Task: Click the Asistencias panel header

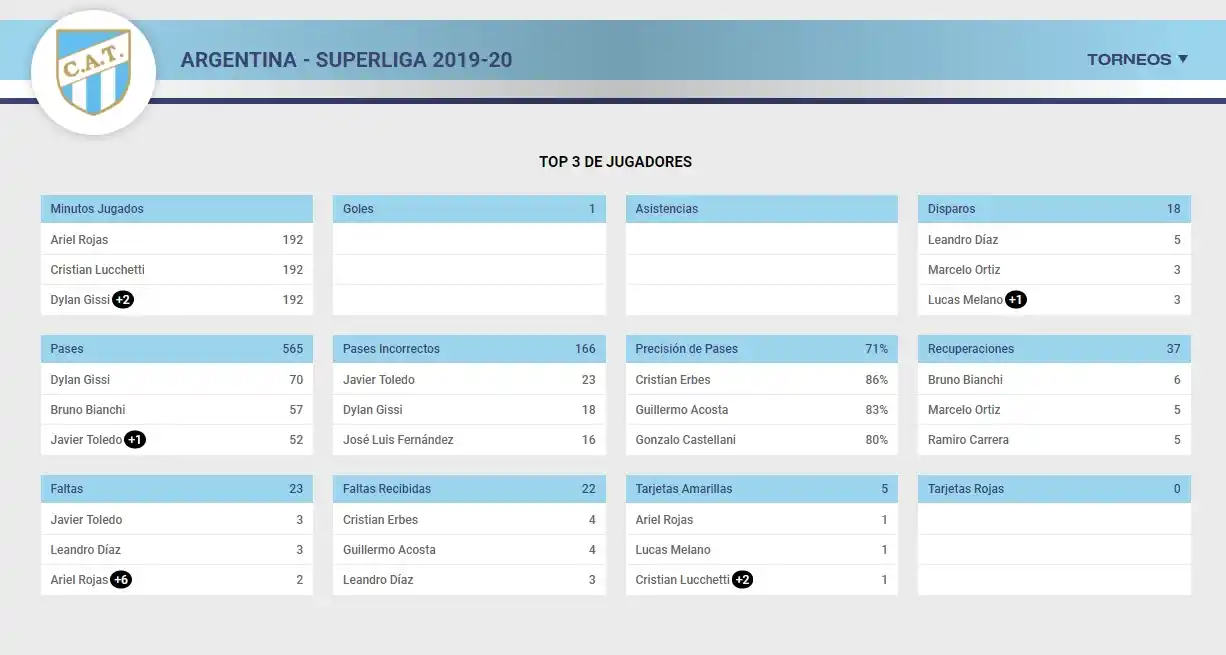Action: [761, 209]
